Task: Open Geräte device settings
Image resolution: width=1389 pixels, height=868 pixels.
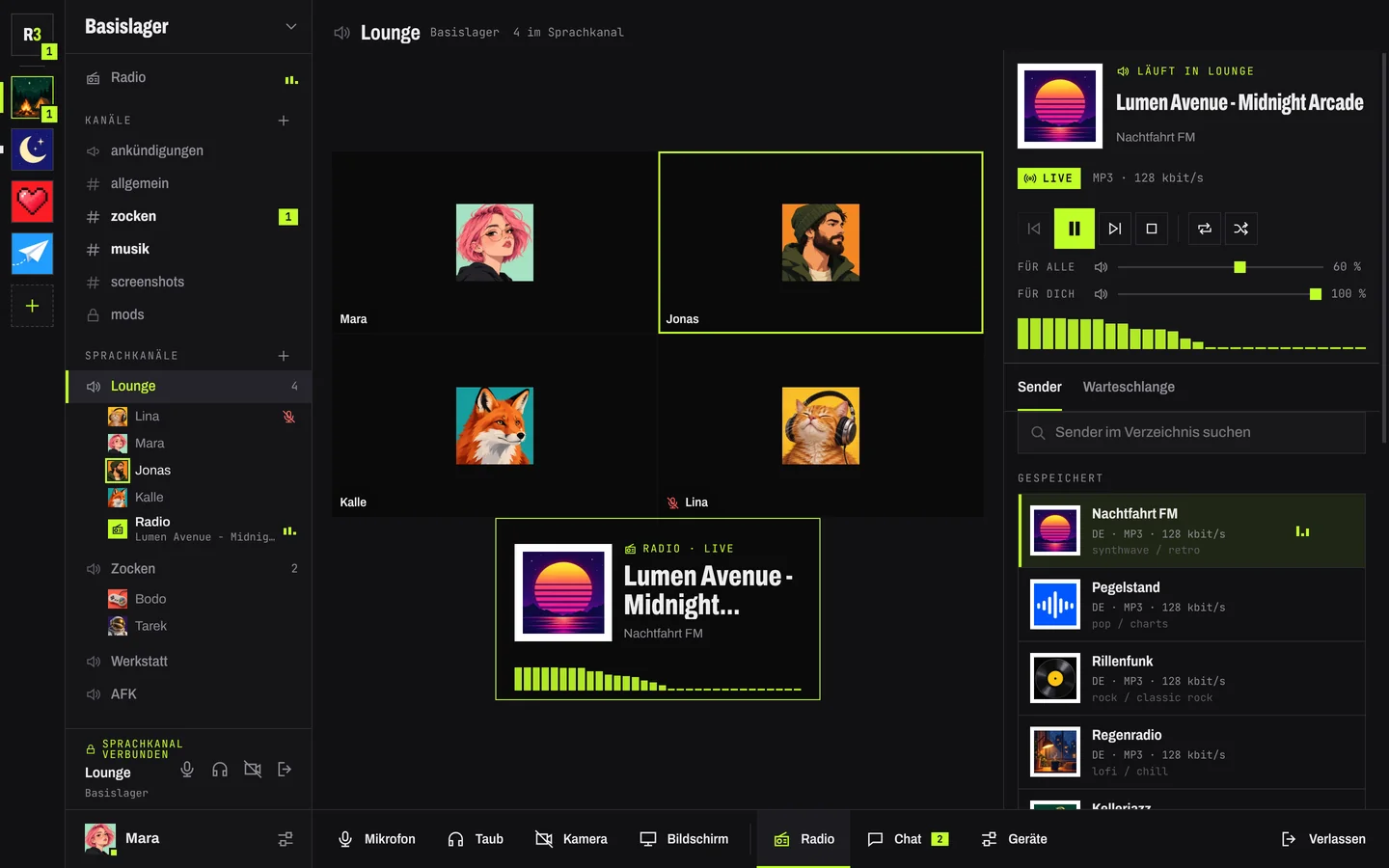Action: [1015, 839]
